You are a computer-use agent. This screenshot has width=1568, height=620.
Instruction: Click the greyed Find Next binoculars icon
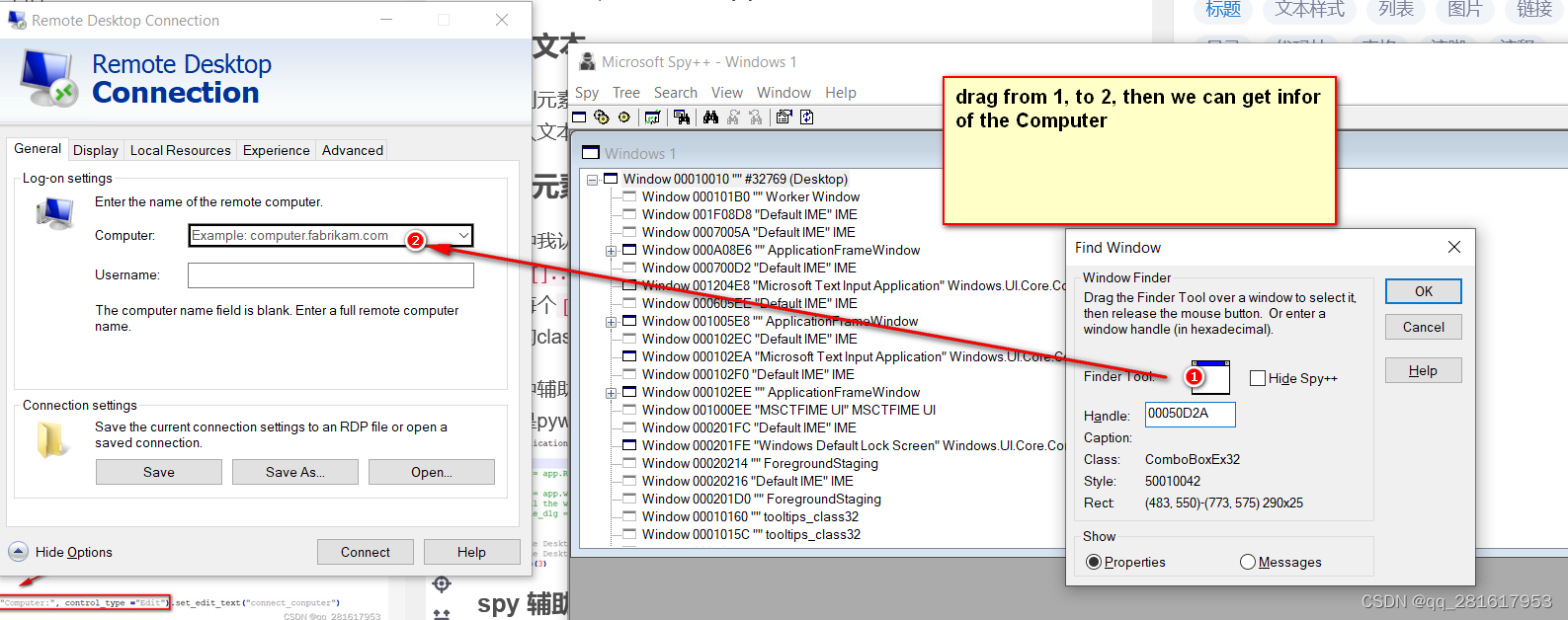point(733,117)
